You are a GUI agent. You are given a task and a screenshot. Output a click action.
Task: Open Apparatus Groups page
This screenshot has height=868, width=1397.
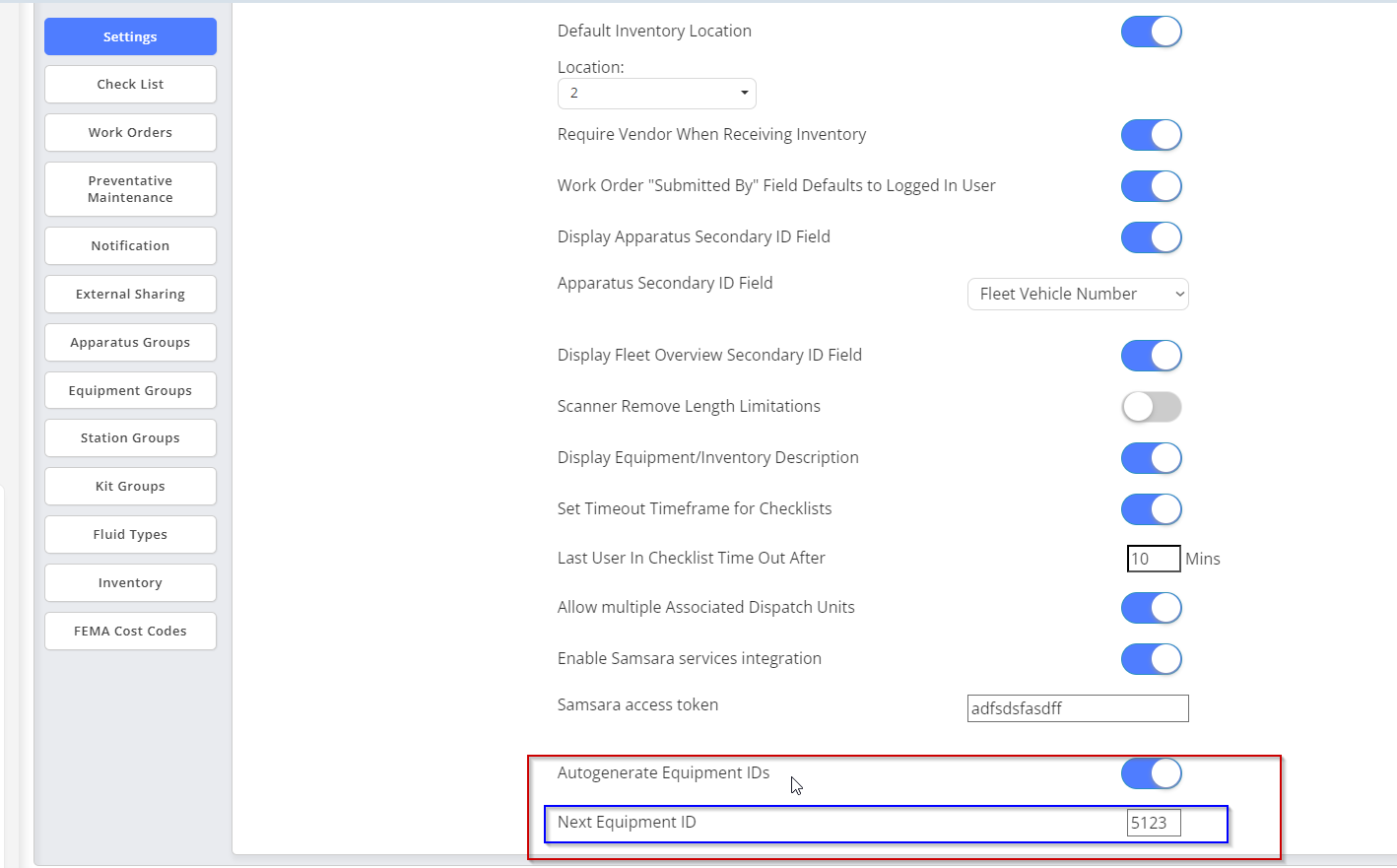coord(130,343)
